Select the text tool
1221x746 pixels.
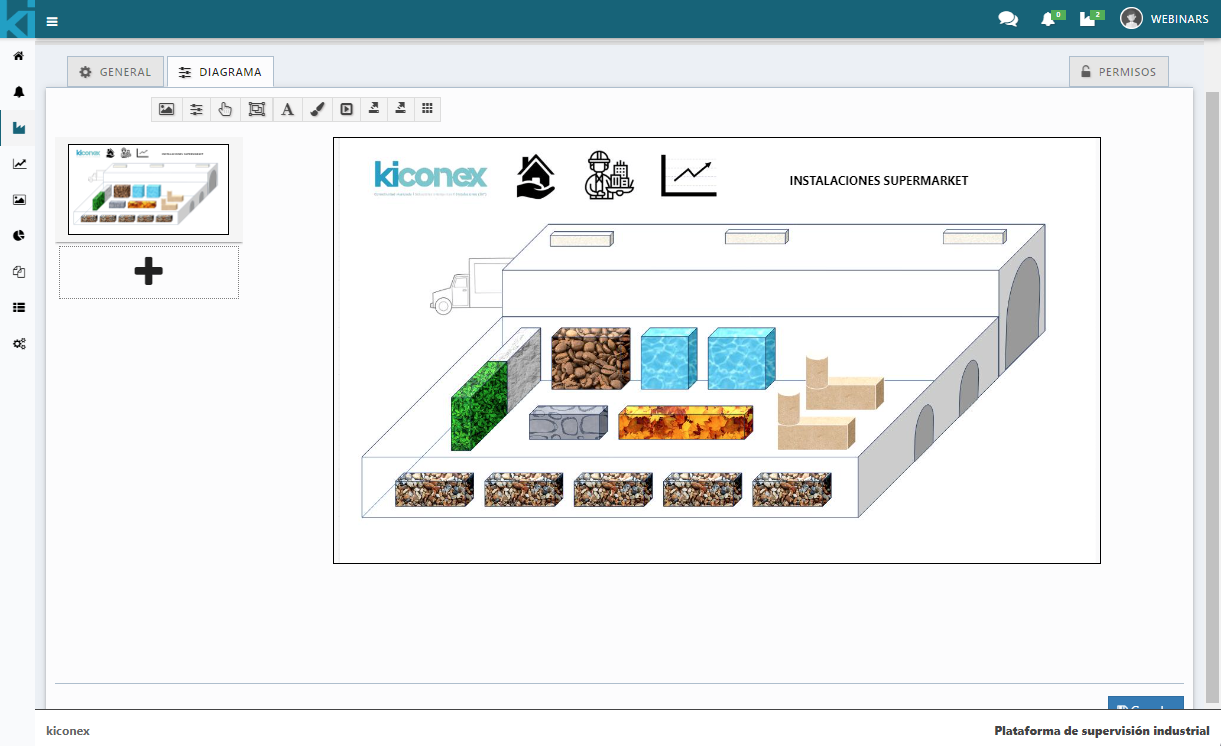coord(287,110)
